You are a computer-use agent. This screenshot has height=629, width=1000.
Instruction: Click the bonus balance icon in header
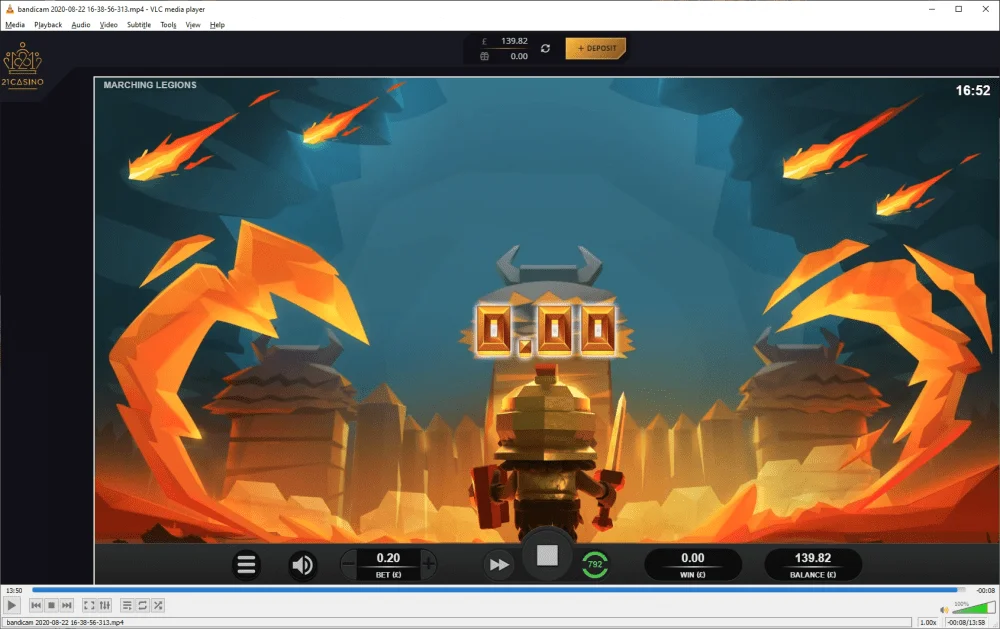[485, 56]
